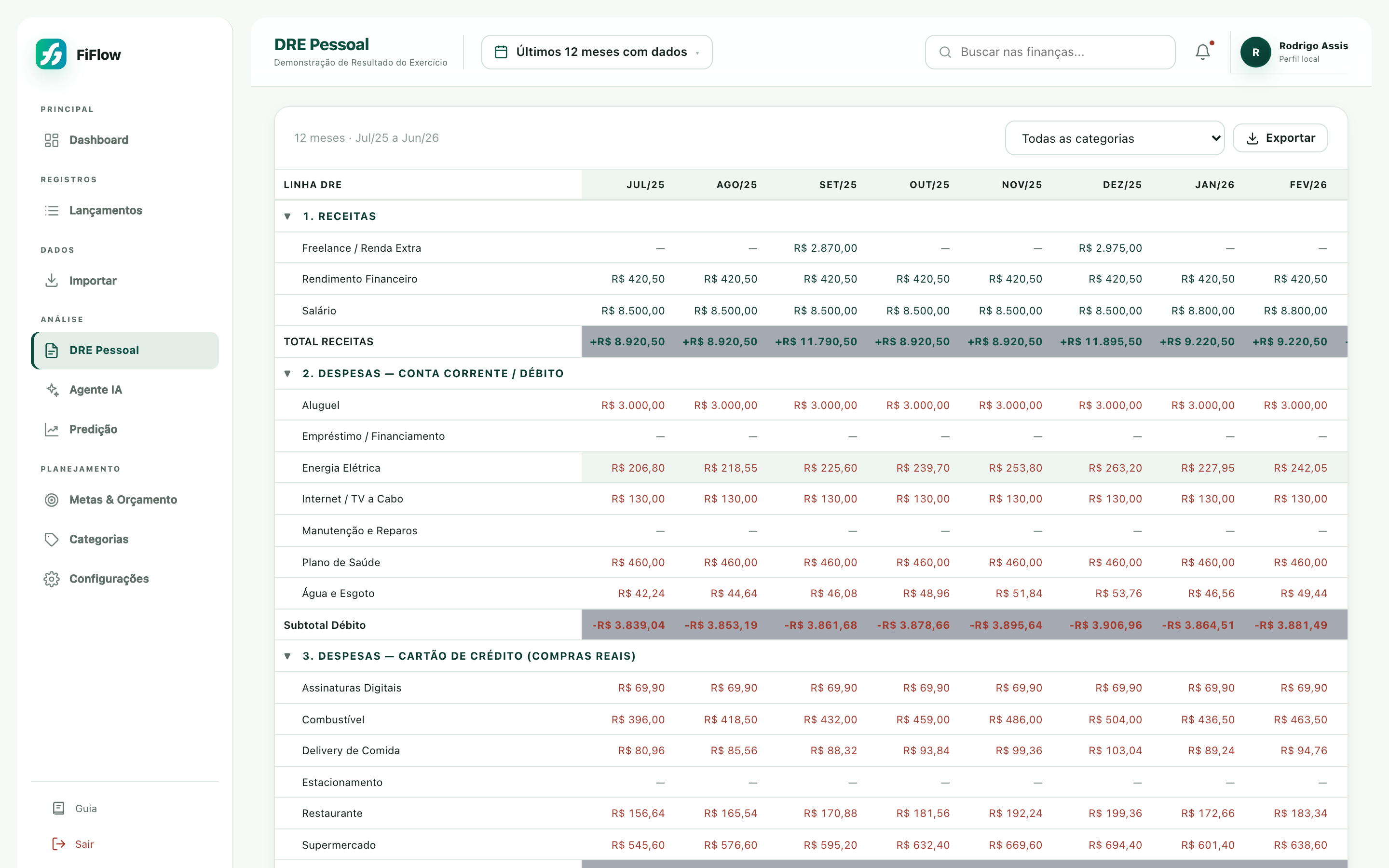Click the Lançamentos list icon

[x=52, y=211]
